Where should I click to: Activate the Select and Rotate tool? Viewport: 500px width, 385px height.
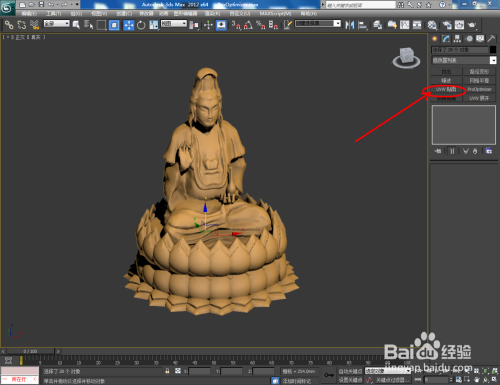point(141,25)
